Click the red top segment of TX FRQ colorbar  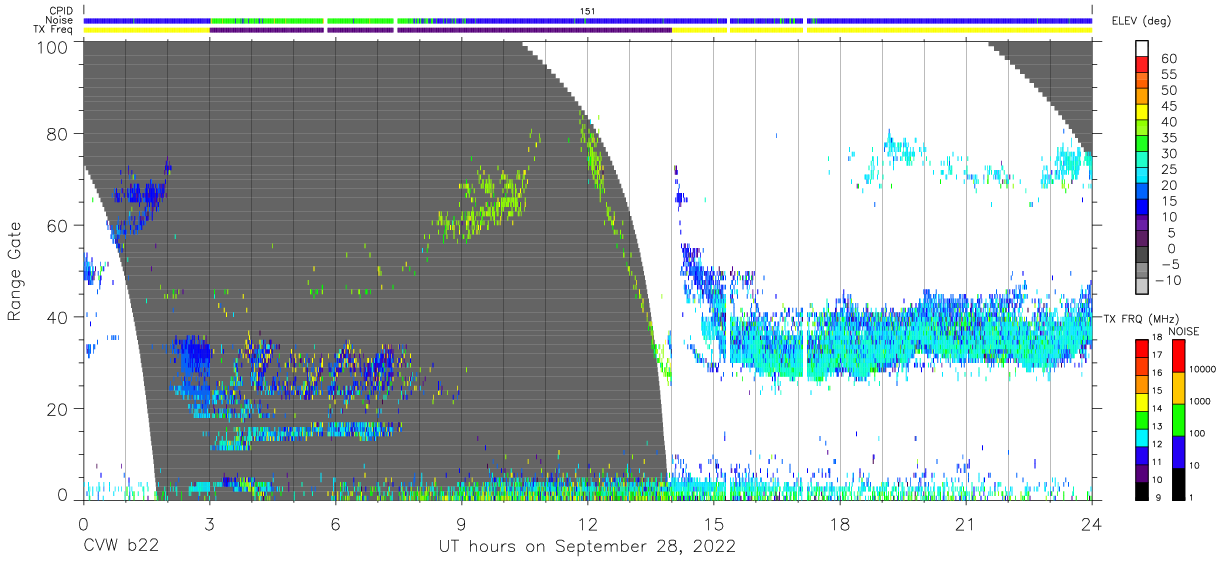point(1143,348)
